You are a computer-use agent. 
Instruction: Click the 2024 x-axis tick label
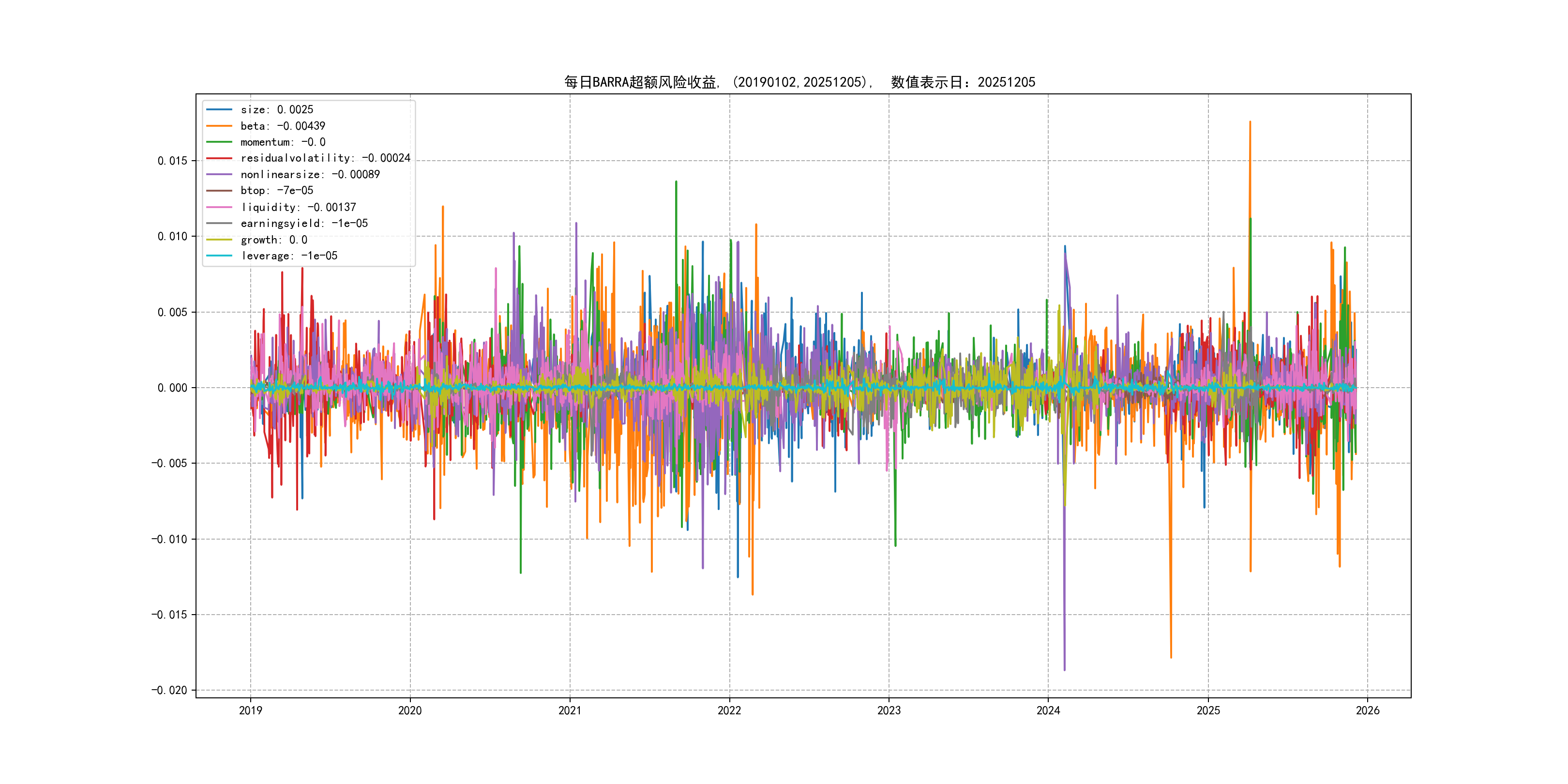pos(1048,710)
